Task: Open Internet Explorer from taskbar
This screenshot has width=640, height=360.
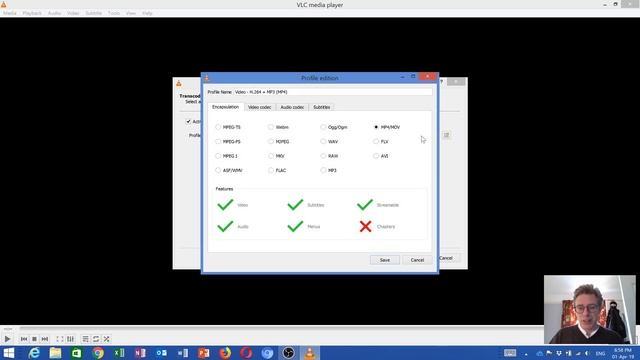Action: 34,353
